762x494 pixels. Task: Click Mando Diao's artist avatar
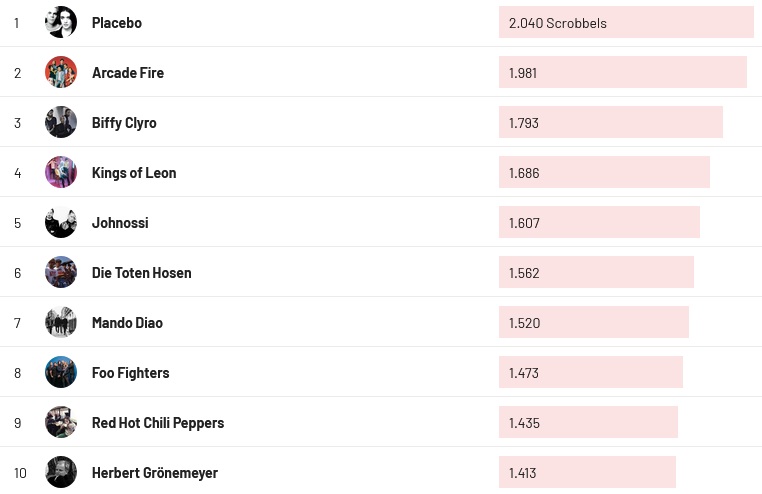(x=61, y=322)
